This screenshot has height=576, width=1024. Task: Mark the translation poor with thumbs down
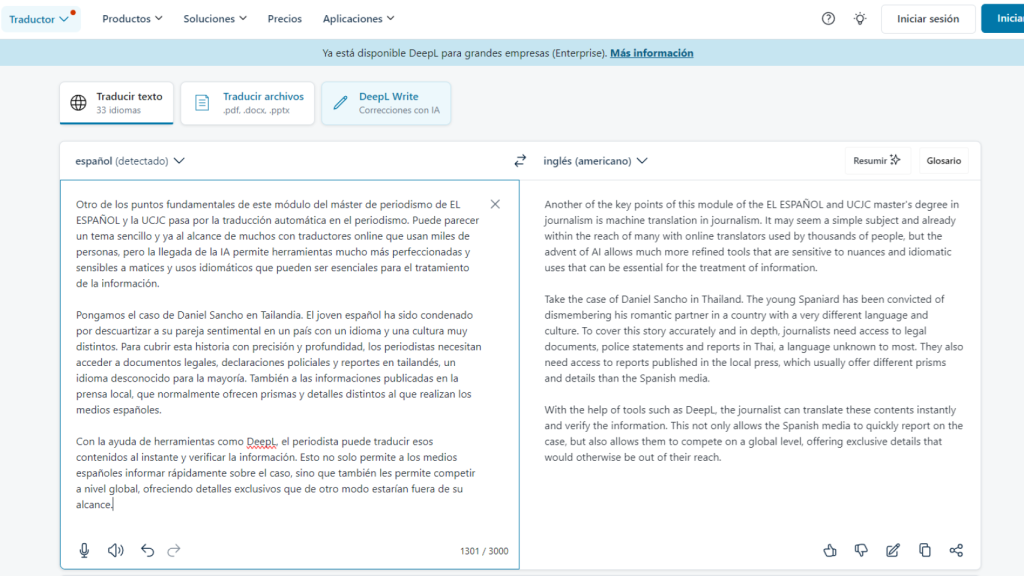[x=861, y=550]
